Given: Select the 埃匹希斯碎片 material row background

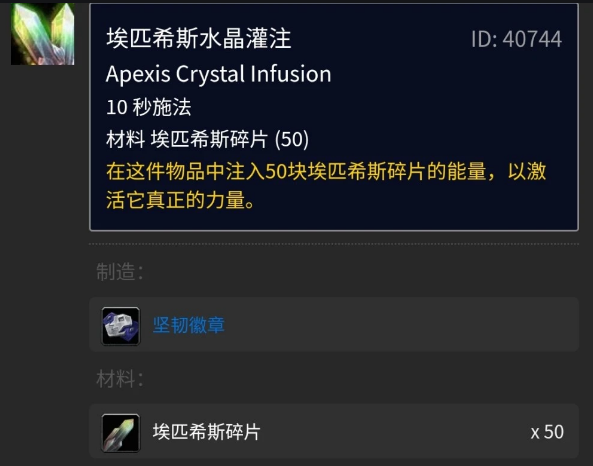Looking at the screenshot, I should click(x=334, y=431).
